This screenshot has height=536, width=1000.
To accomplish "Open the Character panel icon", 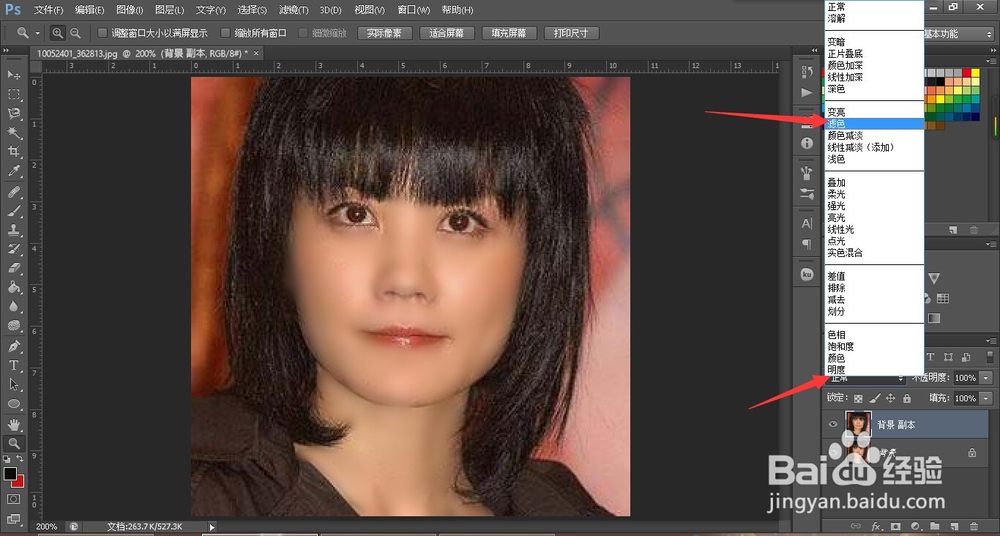I will 807,223.
